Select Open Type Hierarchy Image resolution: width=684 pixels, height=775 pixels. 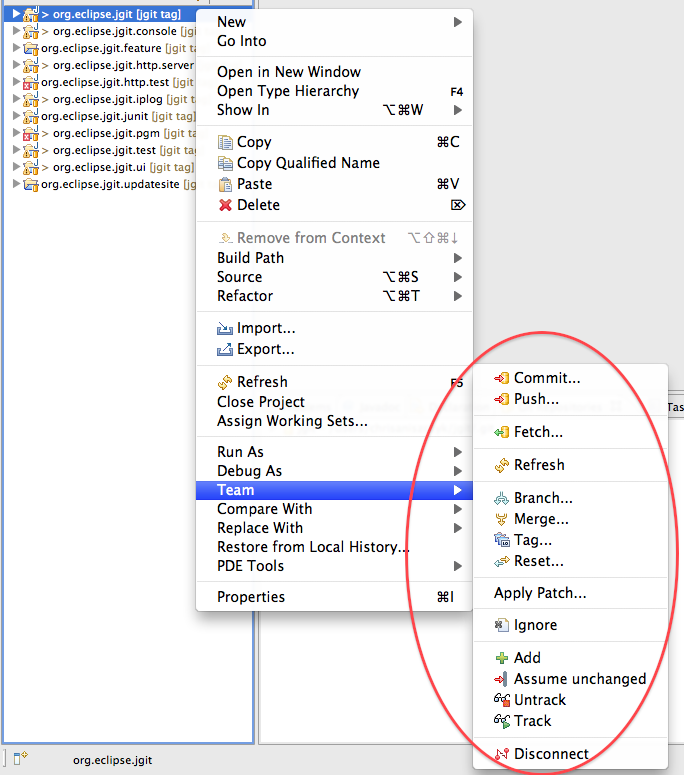point(334,91)
